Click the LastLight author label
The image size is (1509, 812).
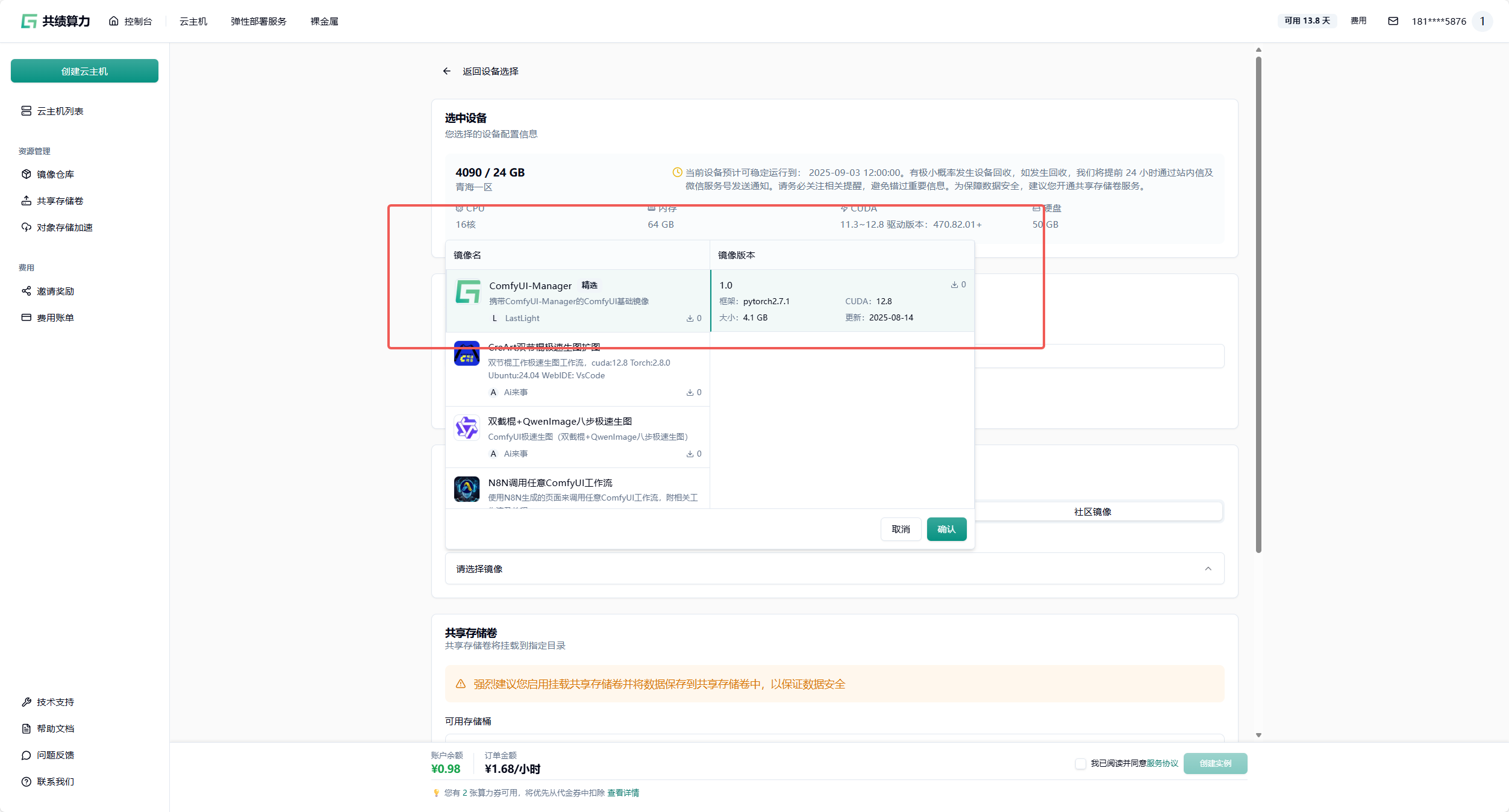(x=522, y=318)
